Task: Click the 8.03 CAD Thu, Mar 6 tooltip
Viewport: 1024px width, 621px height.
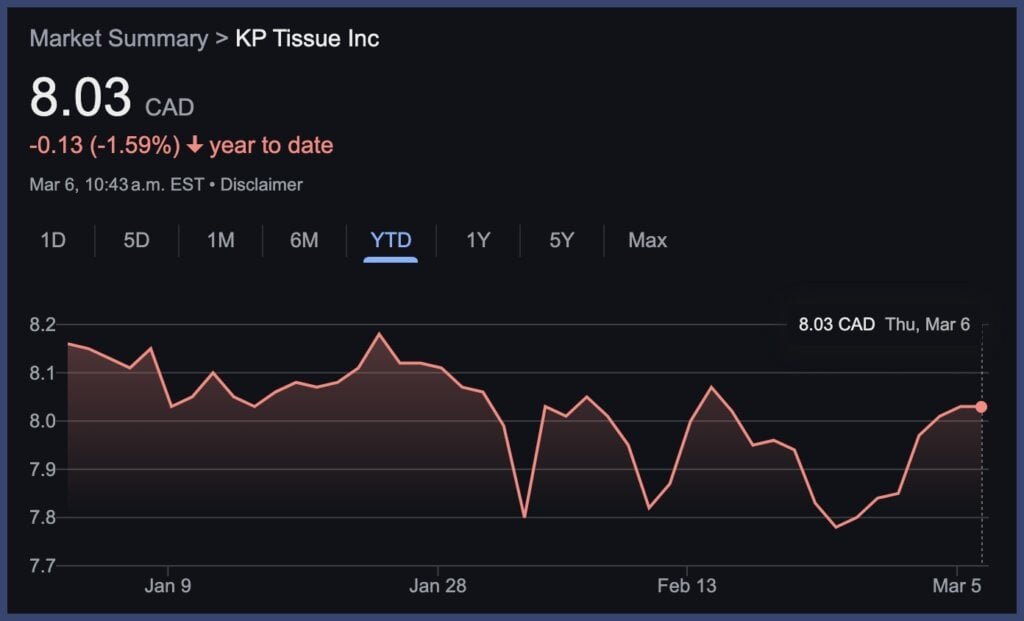Action: (x=883, y=324)
